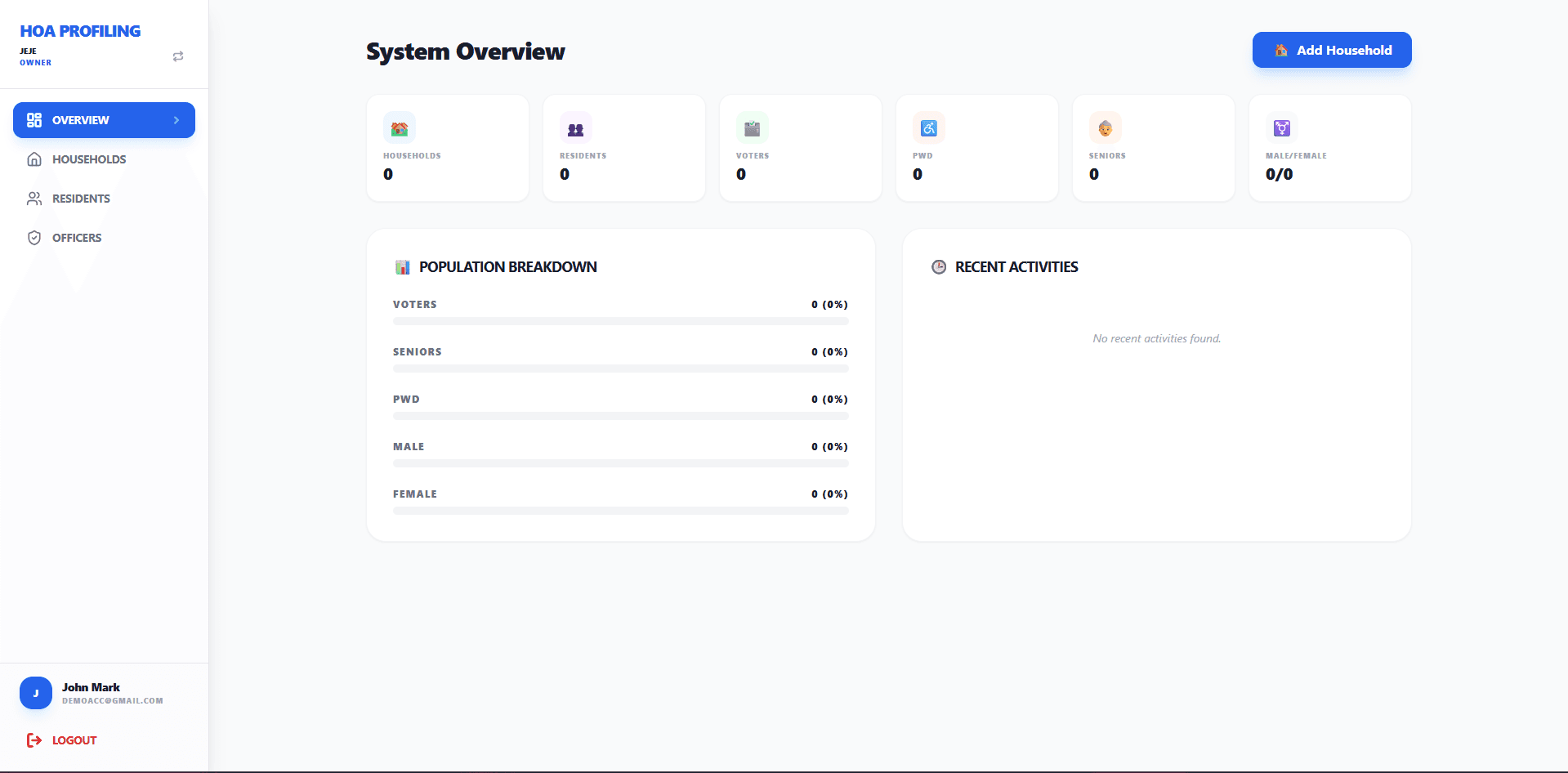Viewport: 1568px width, 773px height.
Task: Click 'No recent activities found.' text
Action: click(1157, 338)
